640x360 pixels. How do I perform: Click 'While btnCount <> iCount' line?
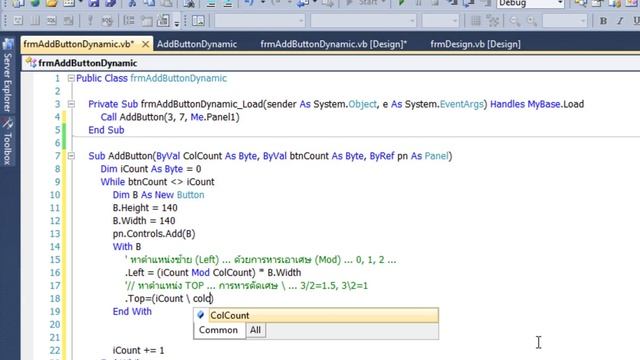(x=157, y=182)
